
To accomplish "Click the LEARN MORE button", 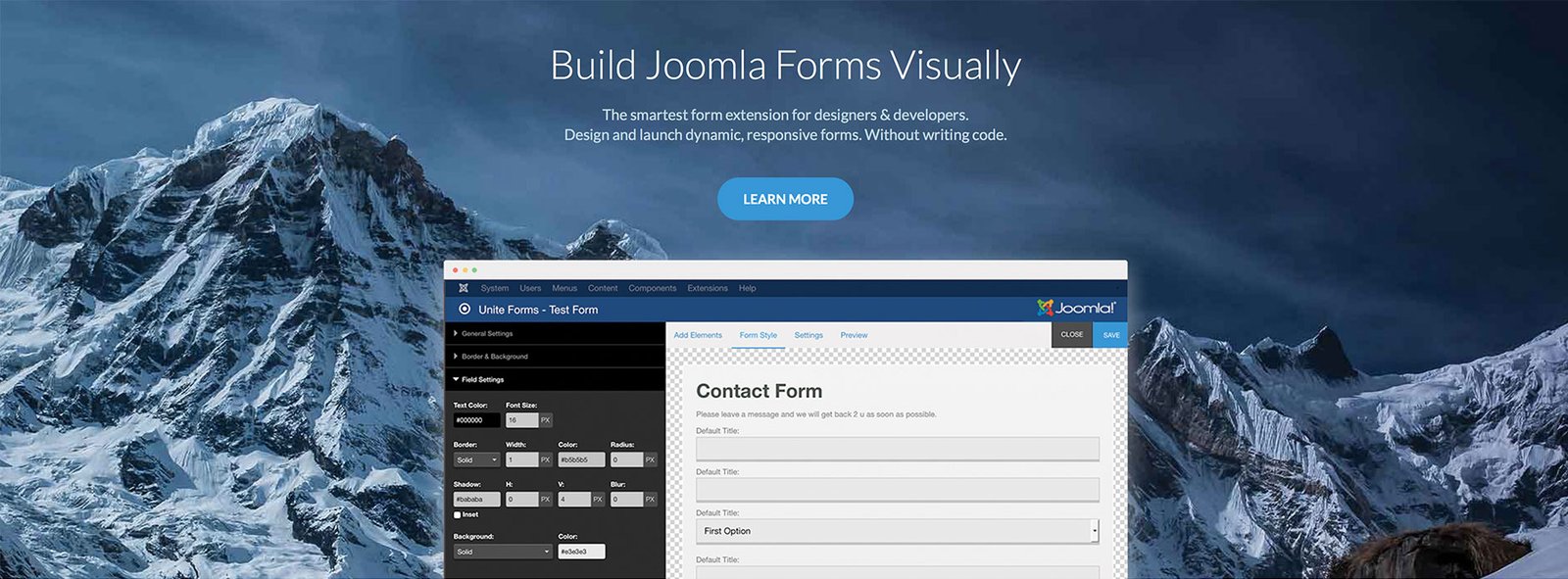I will [x=785, y=199].
